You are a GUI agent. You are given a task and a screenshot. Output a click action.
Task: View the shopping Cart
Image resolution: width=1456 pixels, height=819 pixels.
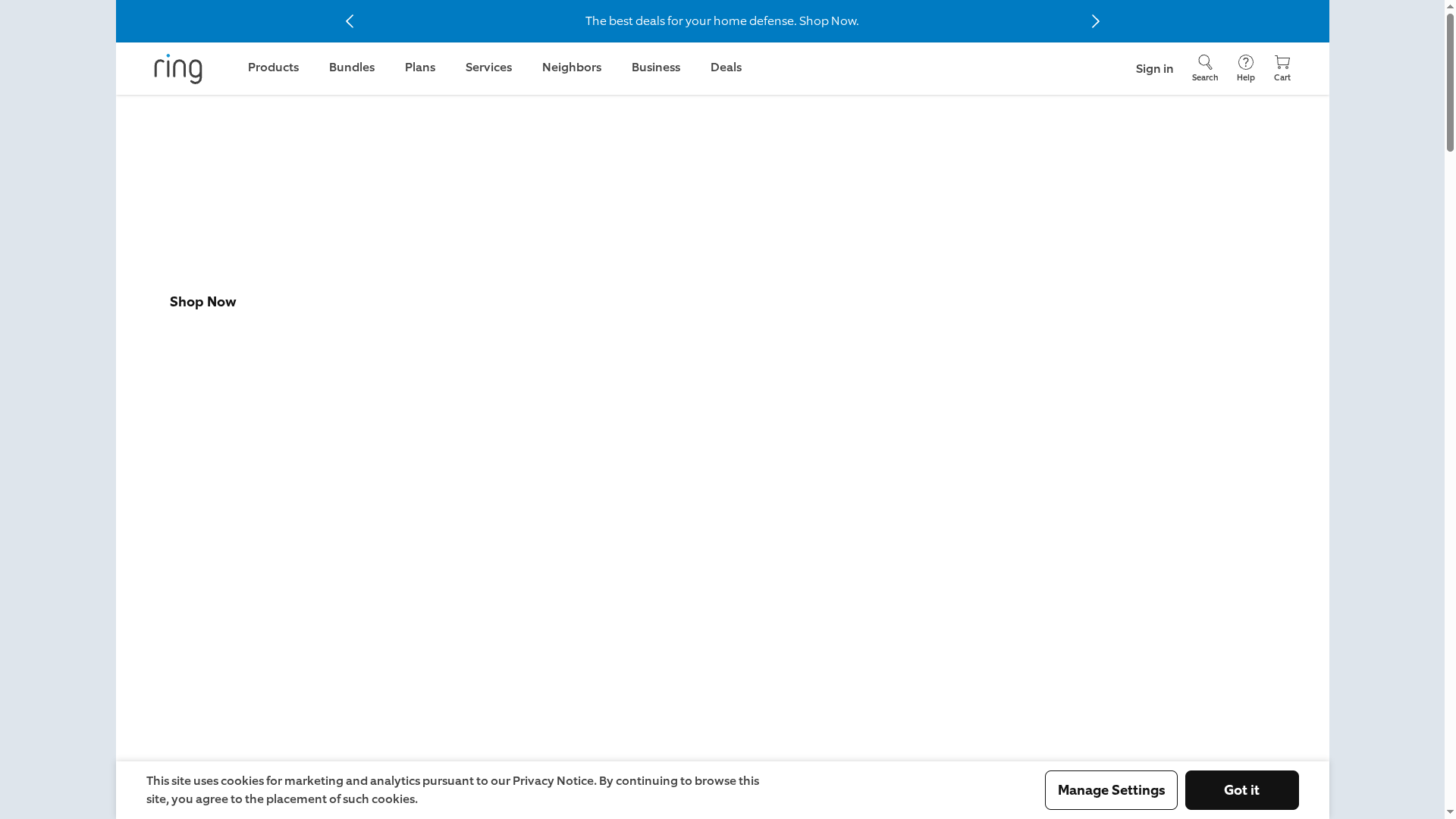pos(1282,67)
